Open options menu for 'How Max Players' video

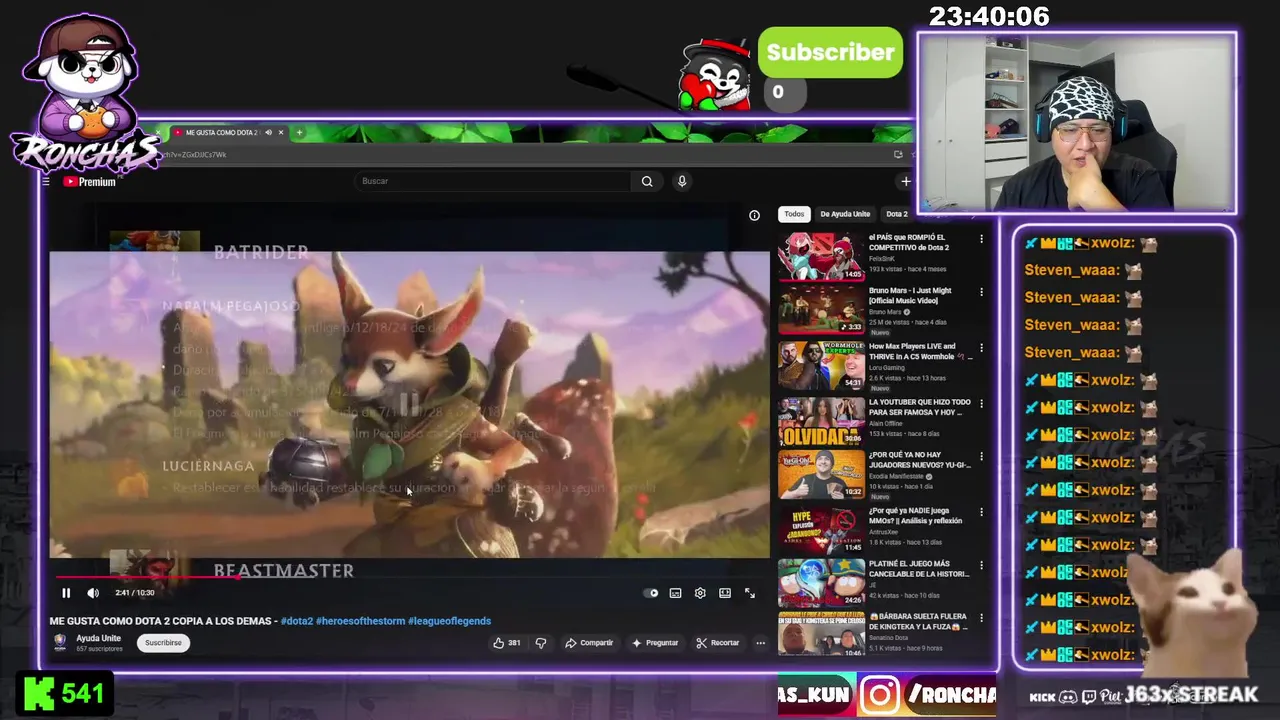pos(981,348)
